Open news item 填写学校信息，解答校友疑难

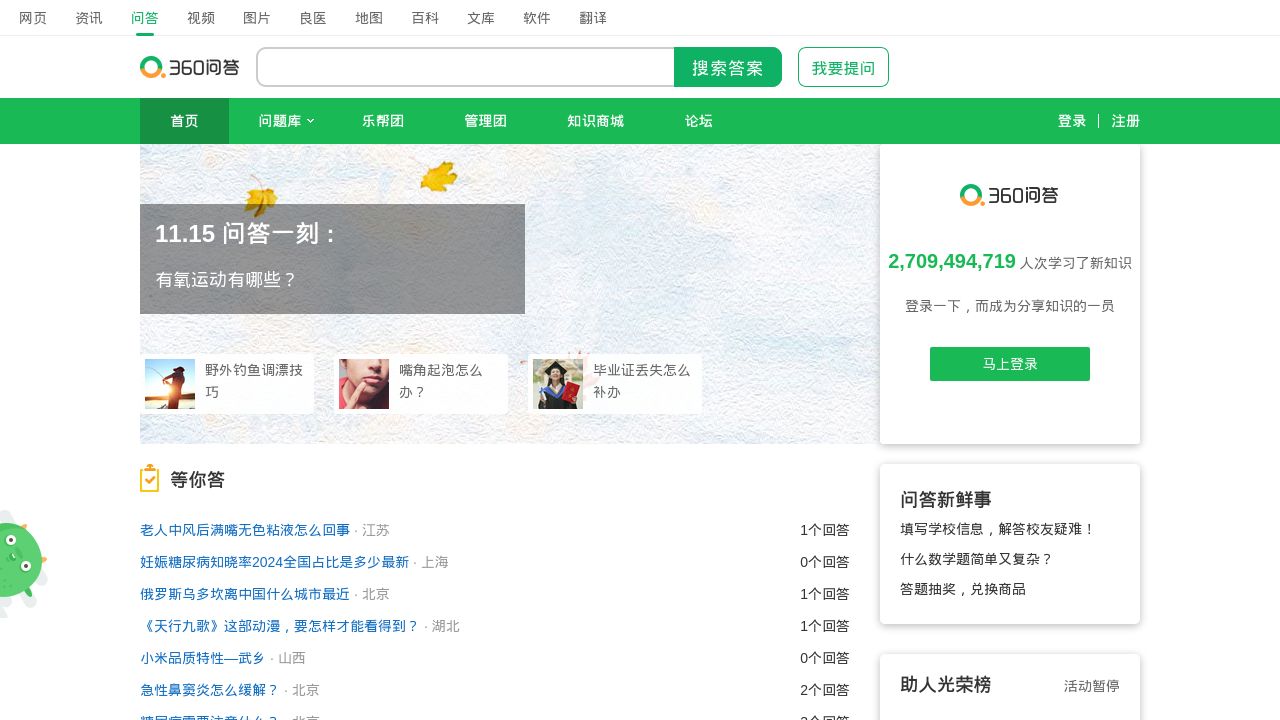998,529
